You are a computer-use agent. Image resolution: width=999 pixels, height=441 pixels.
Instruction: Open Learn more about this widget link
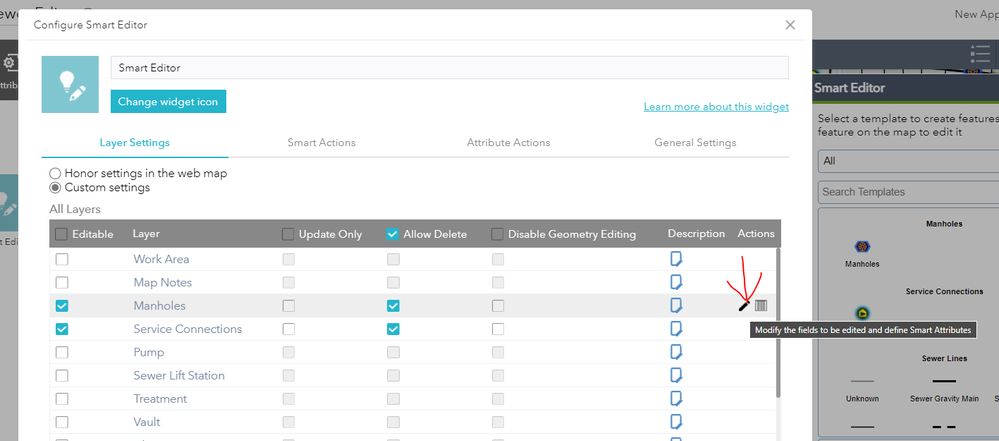pyautogui.click(x=715, y=107)
